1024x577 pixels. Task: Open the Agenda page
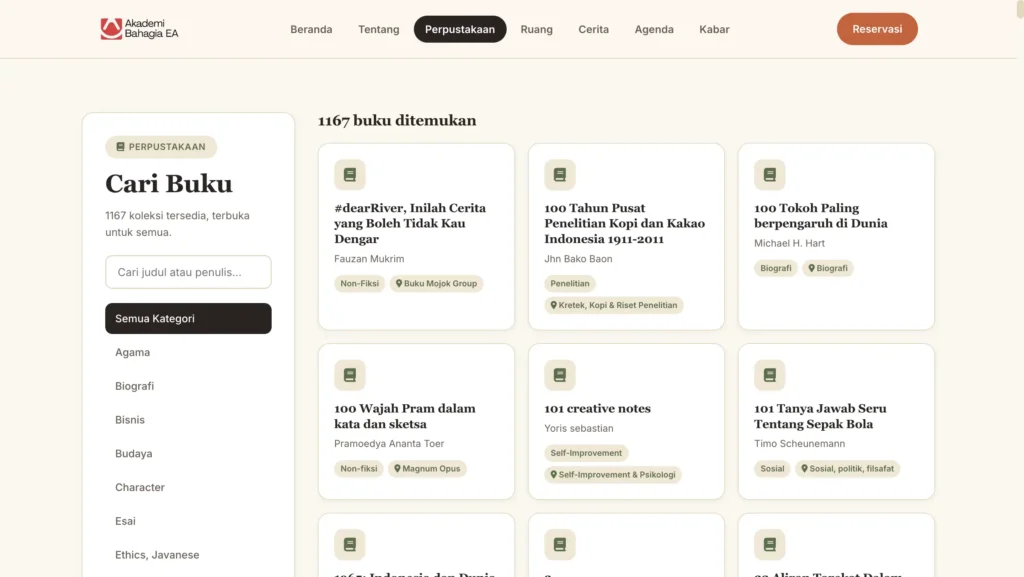point(654,29)
